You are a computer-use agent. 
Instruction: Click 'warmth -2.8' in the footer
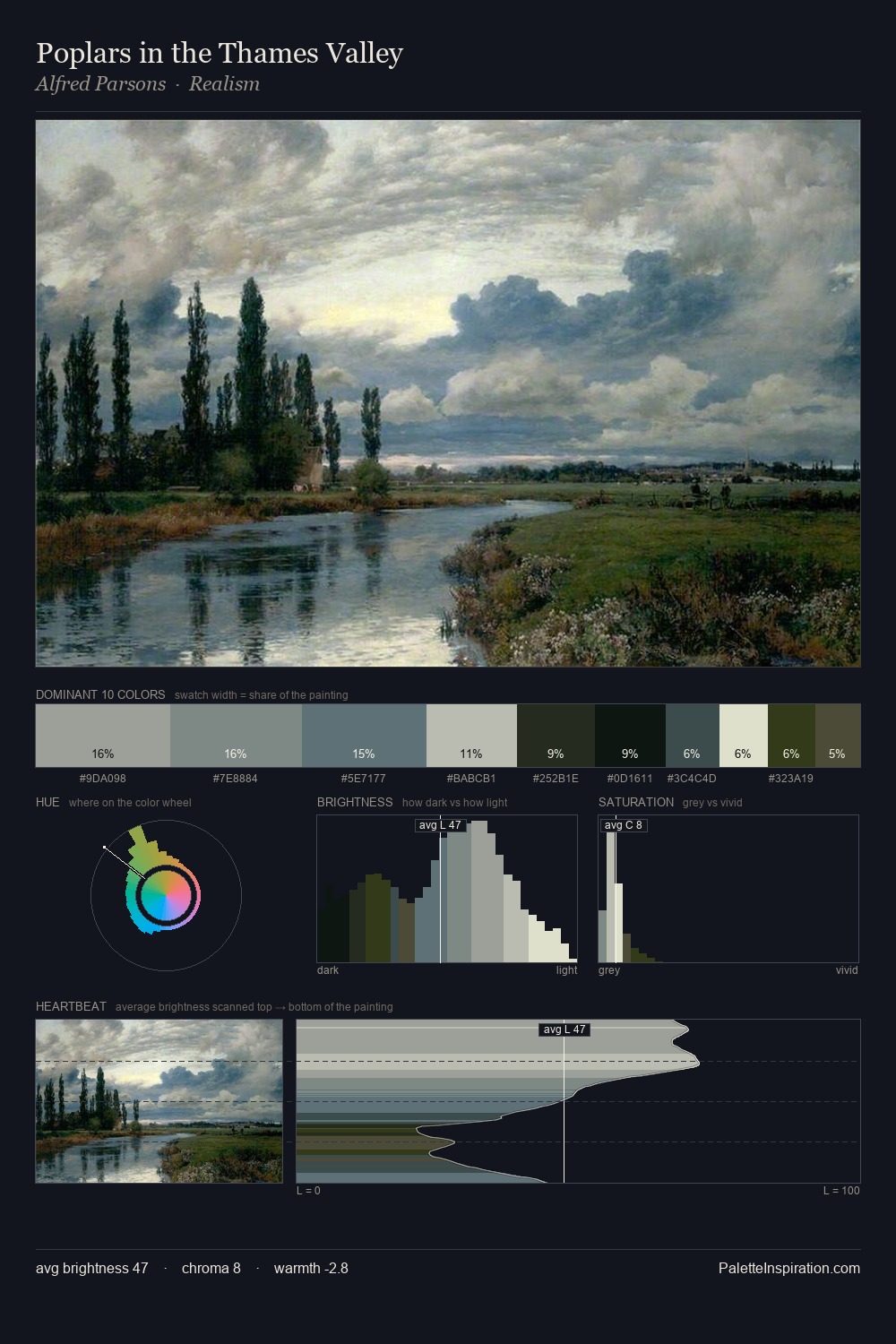311,1268
